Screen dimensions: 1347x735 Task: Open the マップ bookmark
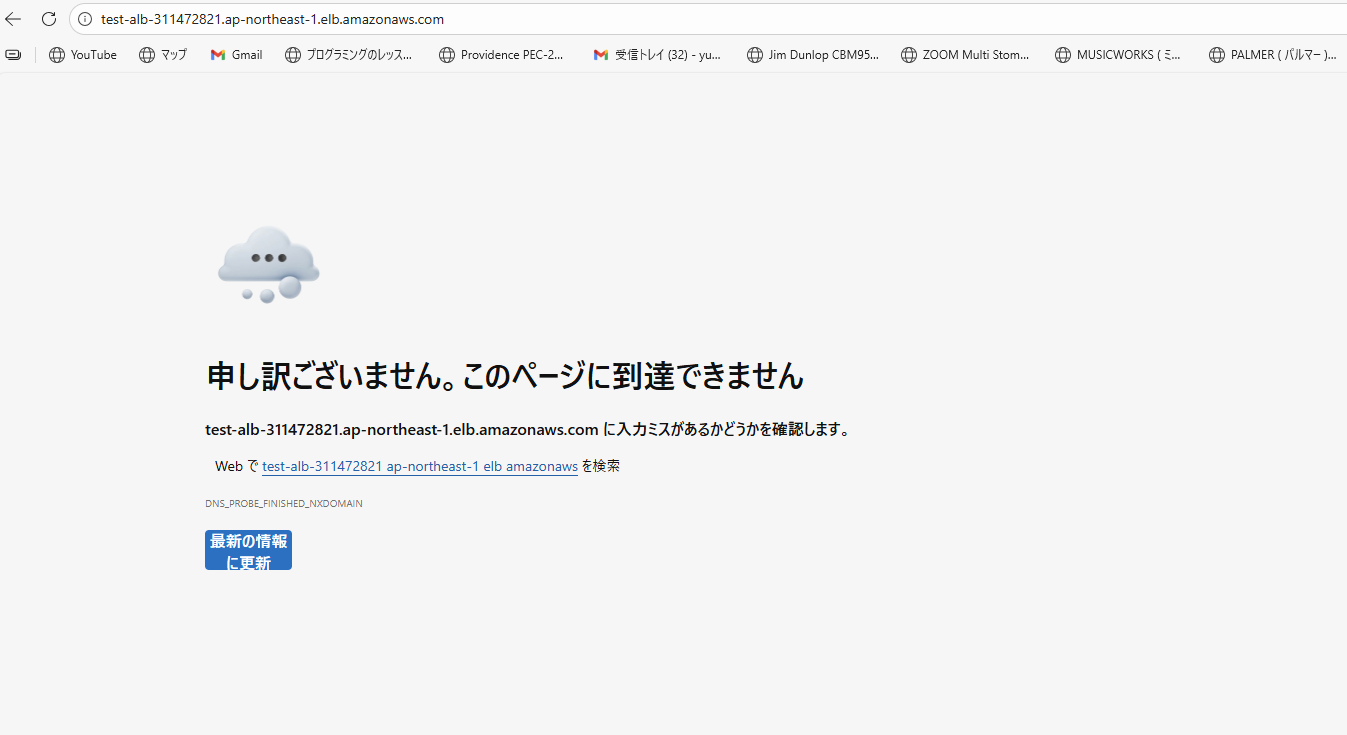pos(163,55)
